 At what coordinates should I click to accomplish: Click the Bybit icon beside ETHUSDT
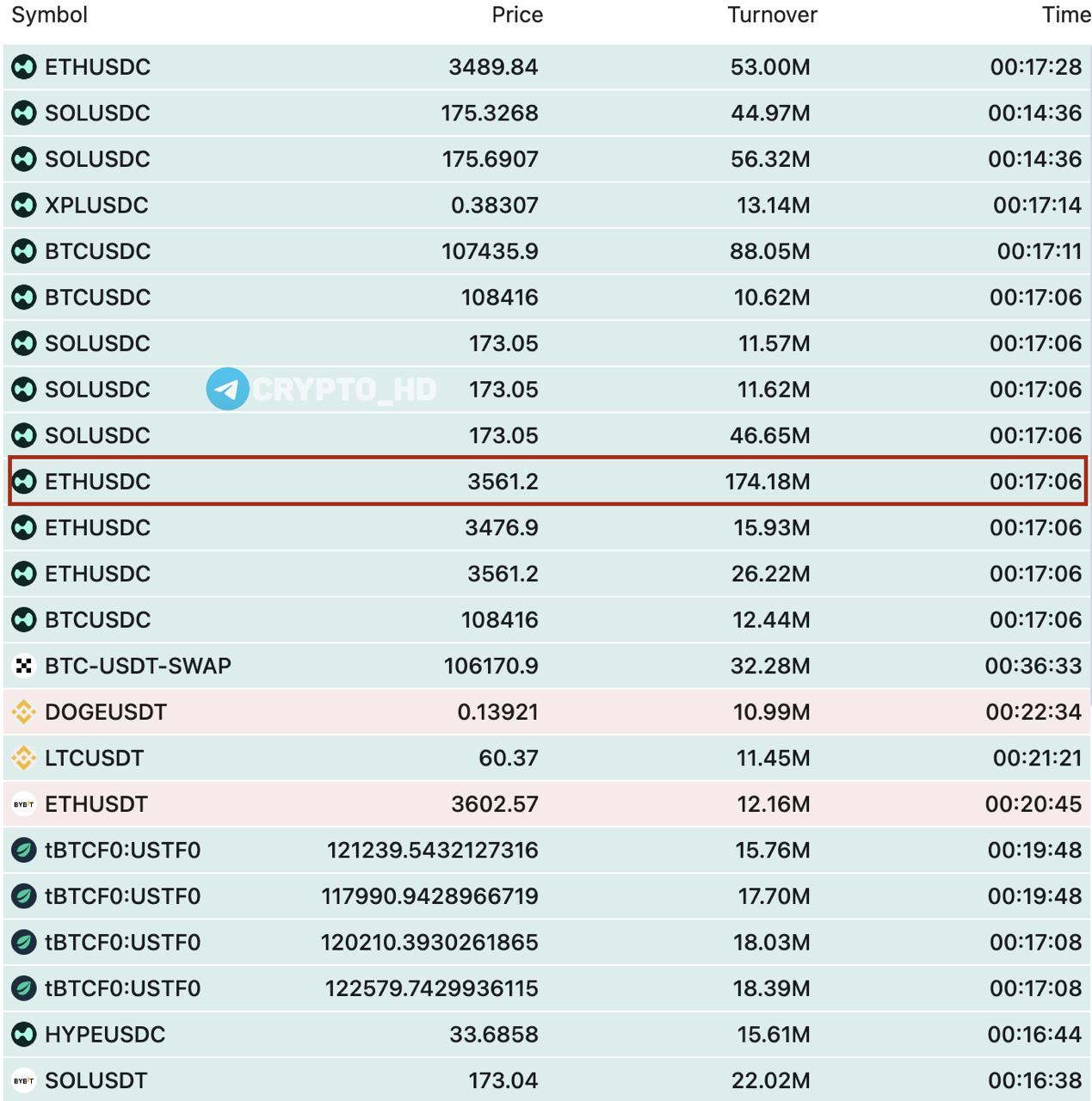pos(24,804)
